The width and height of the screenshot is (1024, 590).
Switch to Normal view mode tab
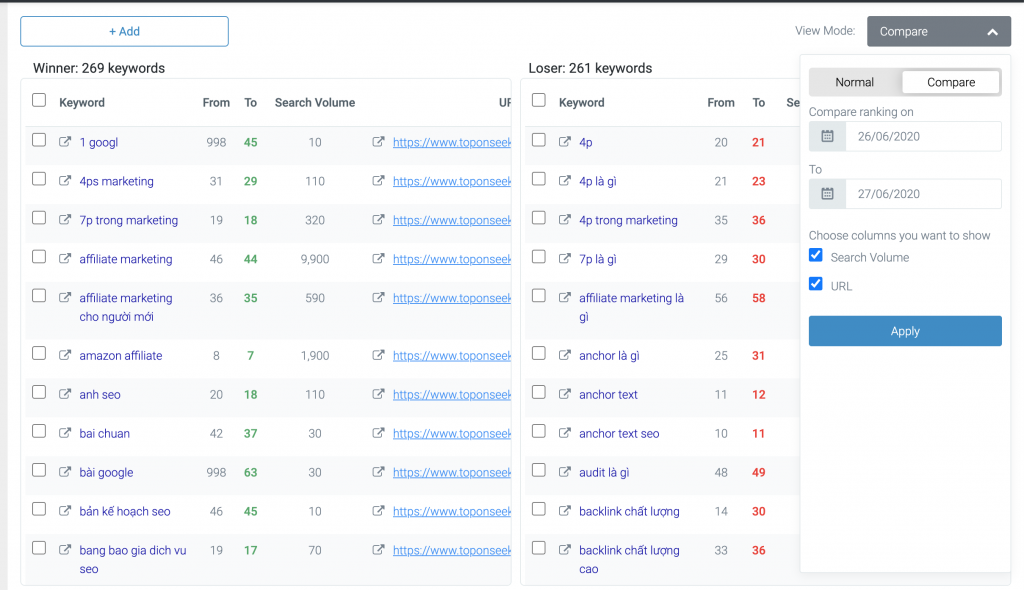coord(854,82)
